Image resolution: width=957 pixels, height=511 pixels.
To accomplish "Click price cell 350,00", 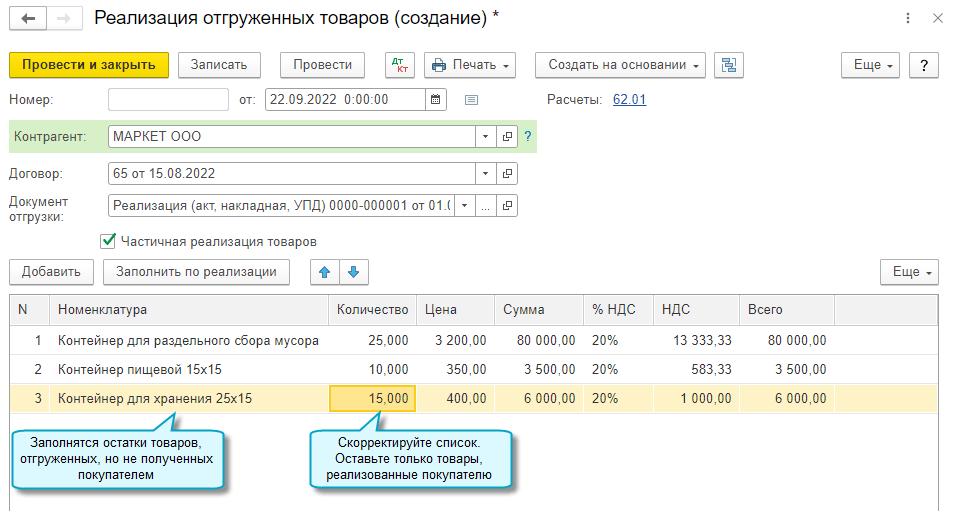I will [x=455, y=369].
